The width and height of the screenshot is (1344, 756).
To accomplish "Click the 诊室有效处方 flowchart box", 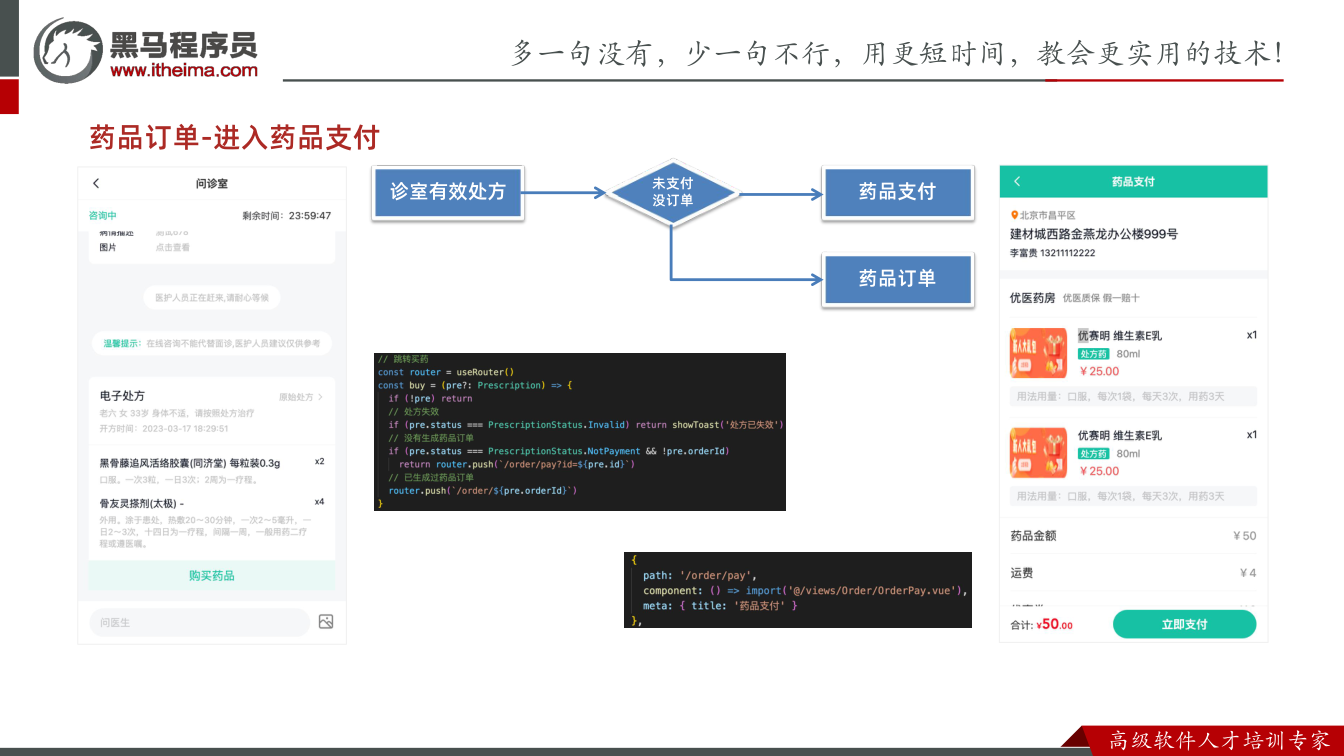I will tap(448, 192).
